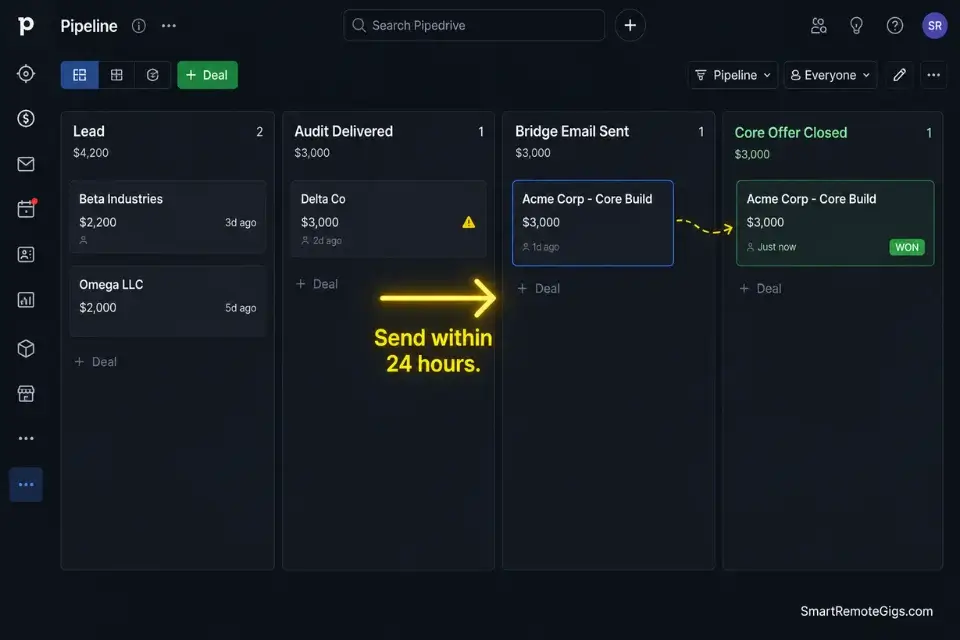Image resolution: width=960 pixels, height=640 pixels.
Task: Click Core Offer Closed stage header
Action: 790,132
